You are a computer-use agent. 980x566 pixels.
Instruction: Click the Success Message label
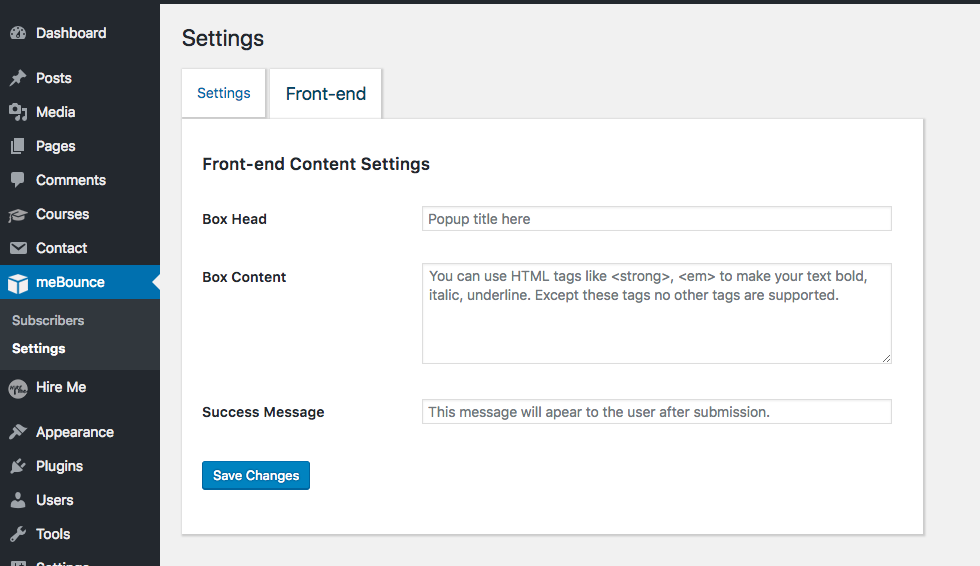(x=263, y=412)
